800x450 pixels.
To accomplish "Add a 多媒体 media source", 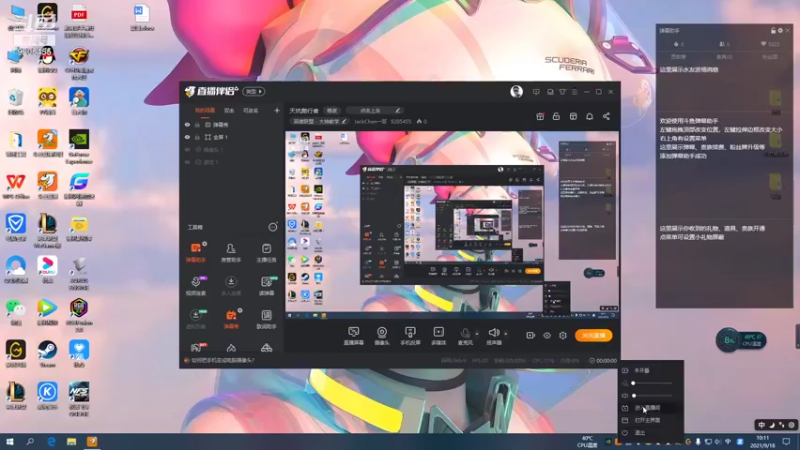I will 438,336.
